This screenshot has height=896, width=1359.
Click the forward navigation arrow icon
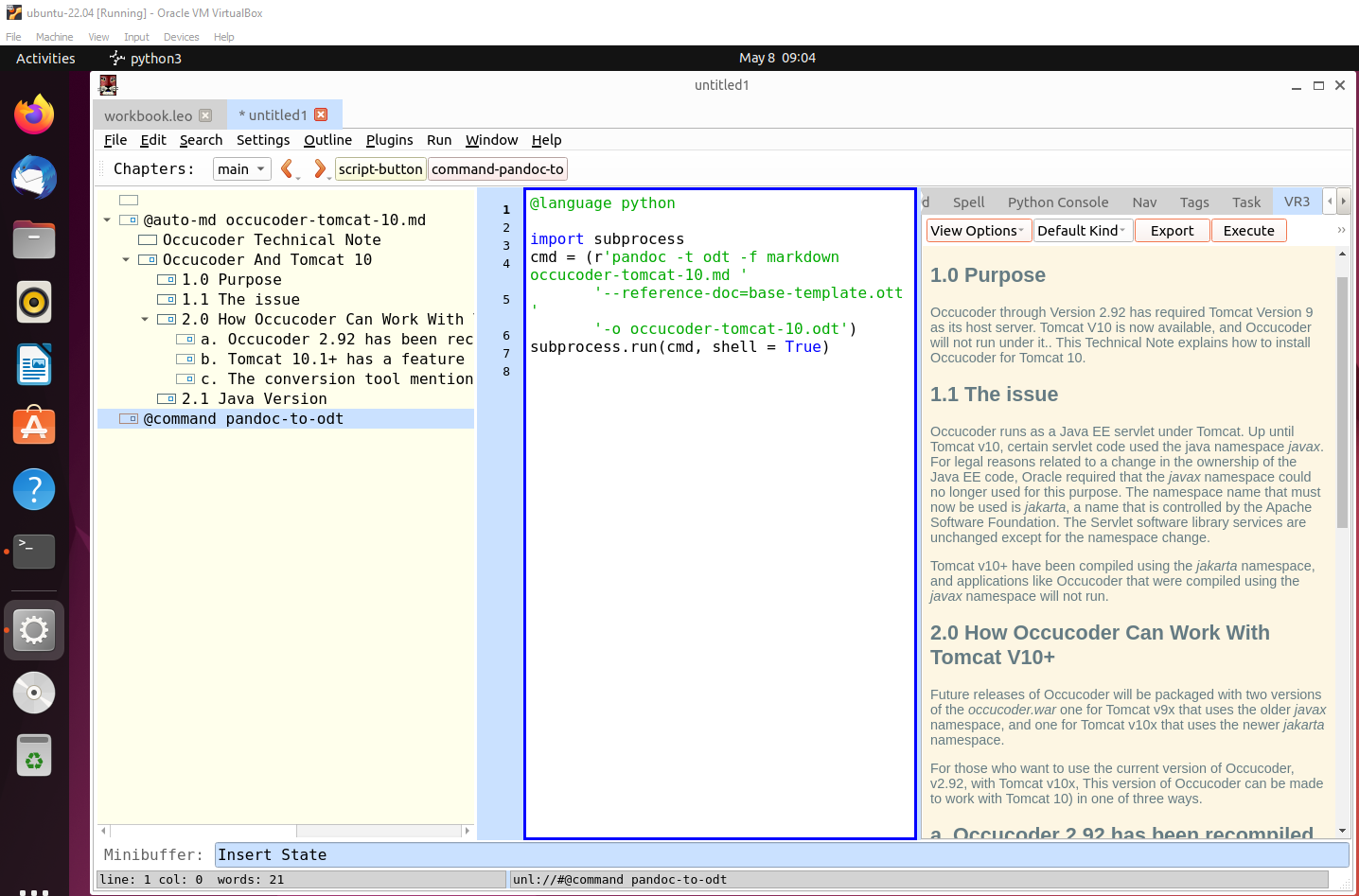tap(319, 169)
